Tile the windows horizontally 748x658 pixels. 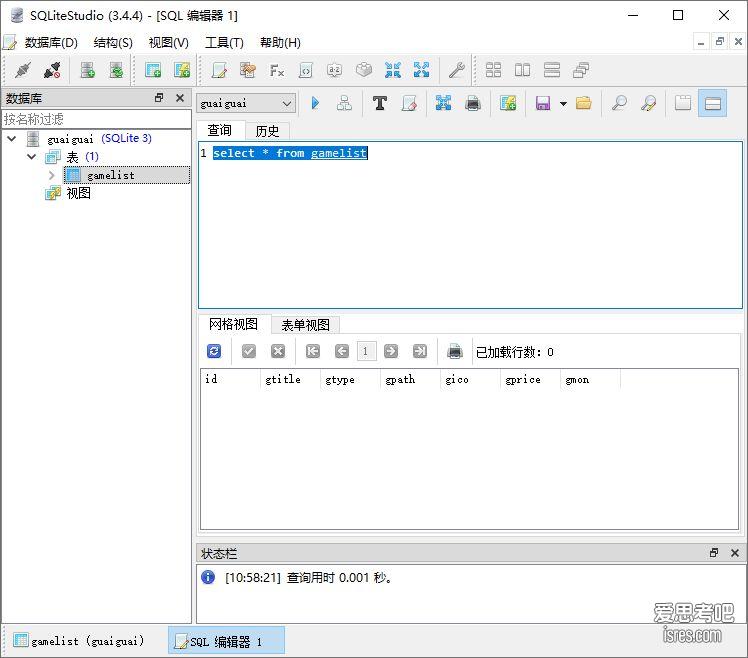coord(522,70)
